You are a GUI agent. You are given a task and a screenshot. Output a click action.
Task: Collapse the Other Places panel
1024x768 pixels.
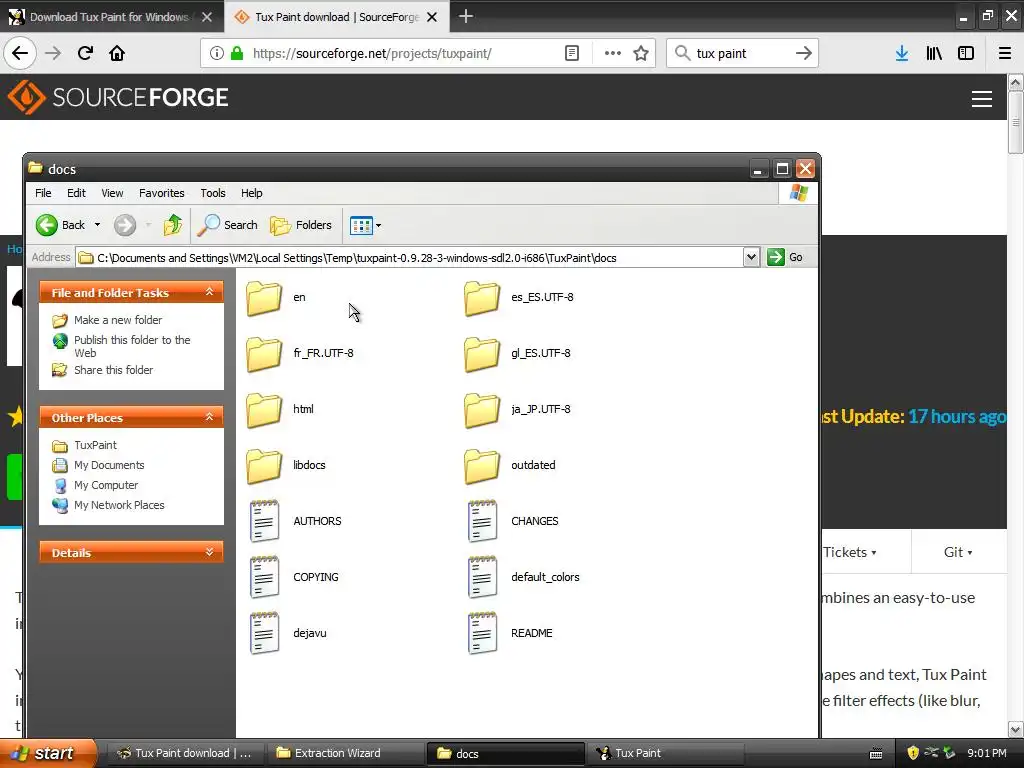click(x=210, y=417)
